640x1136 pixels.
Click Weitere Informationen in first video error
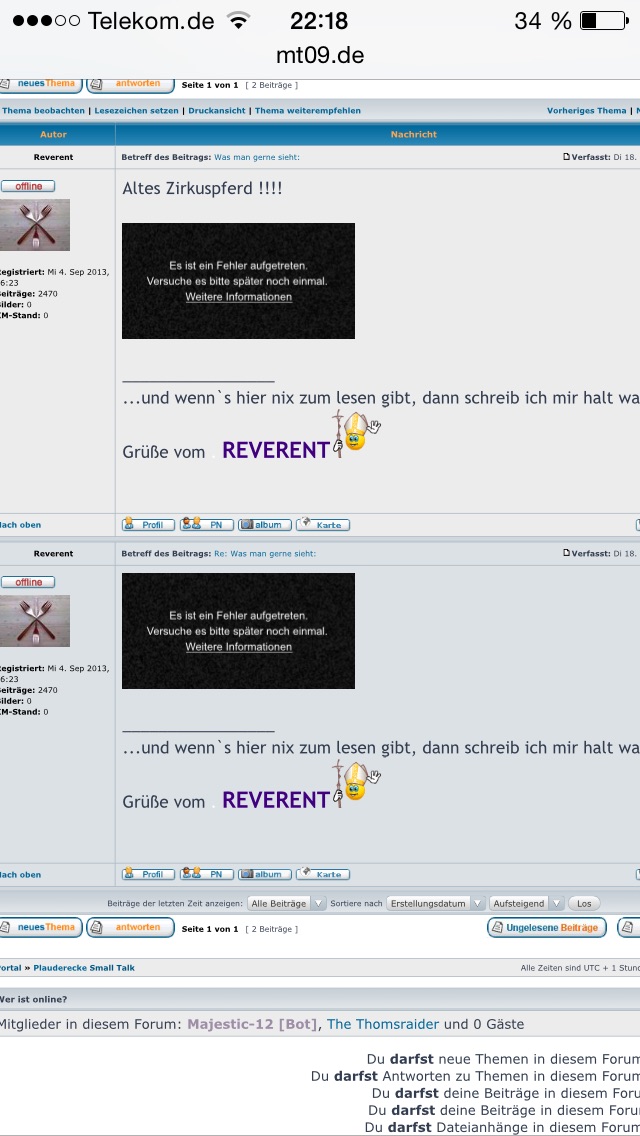pyautogui.click(x=238, y=297)
